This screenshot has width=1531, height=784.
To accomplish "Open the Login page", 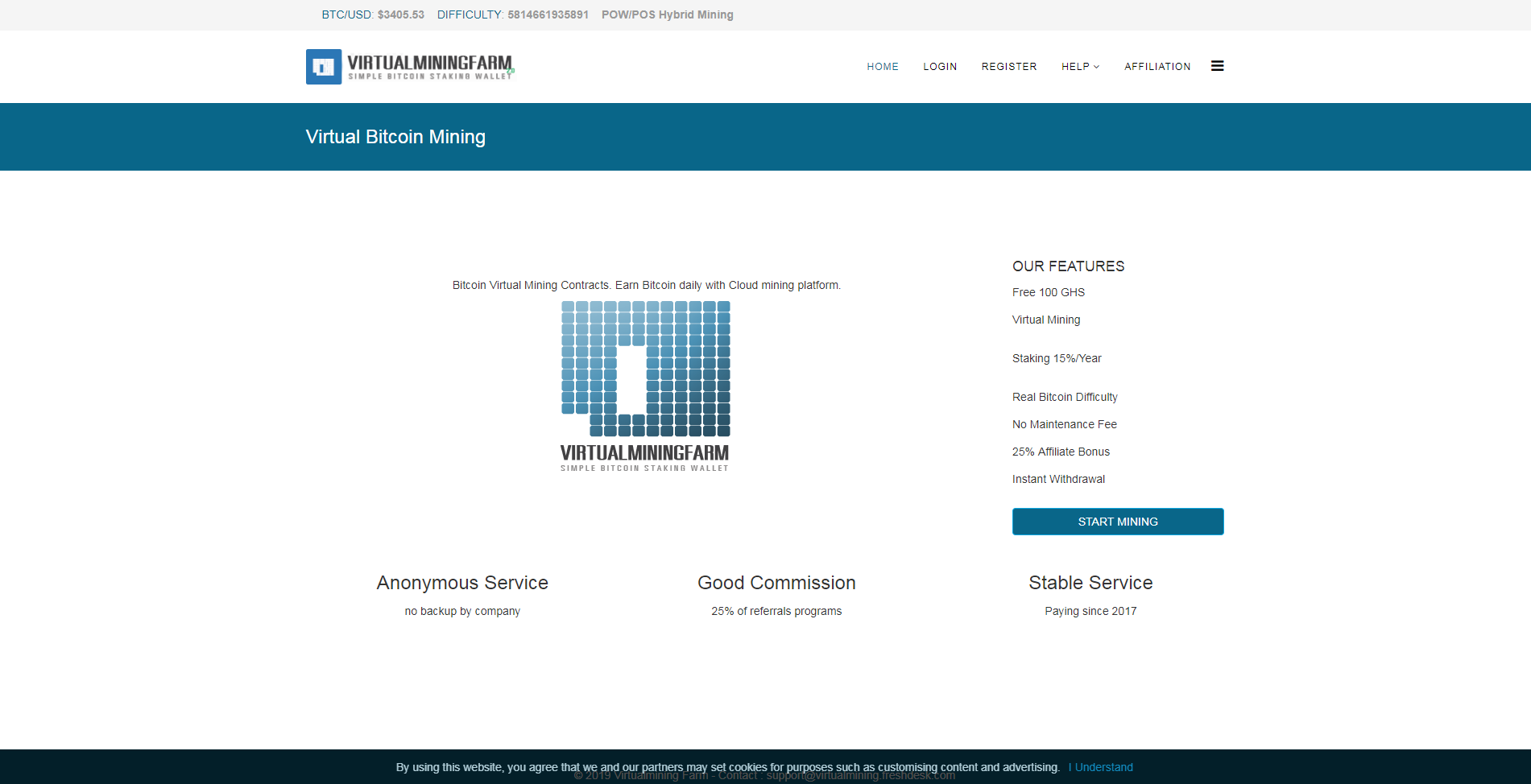I will (x=940, y=67).
